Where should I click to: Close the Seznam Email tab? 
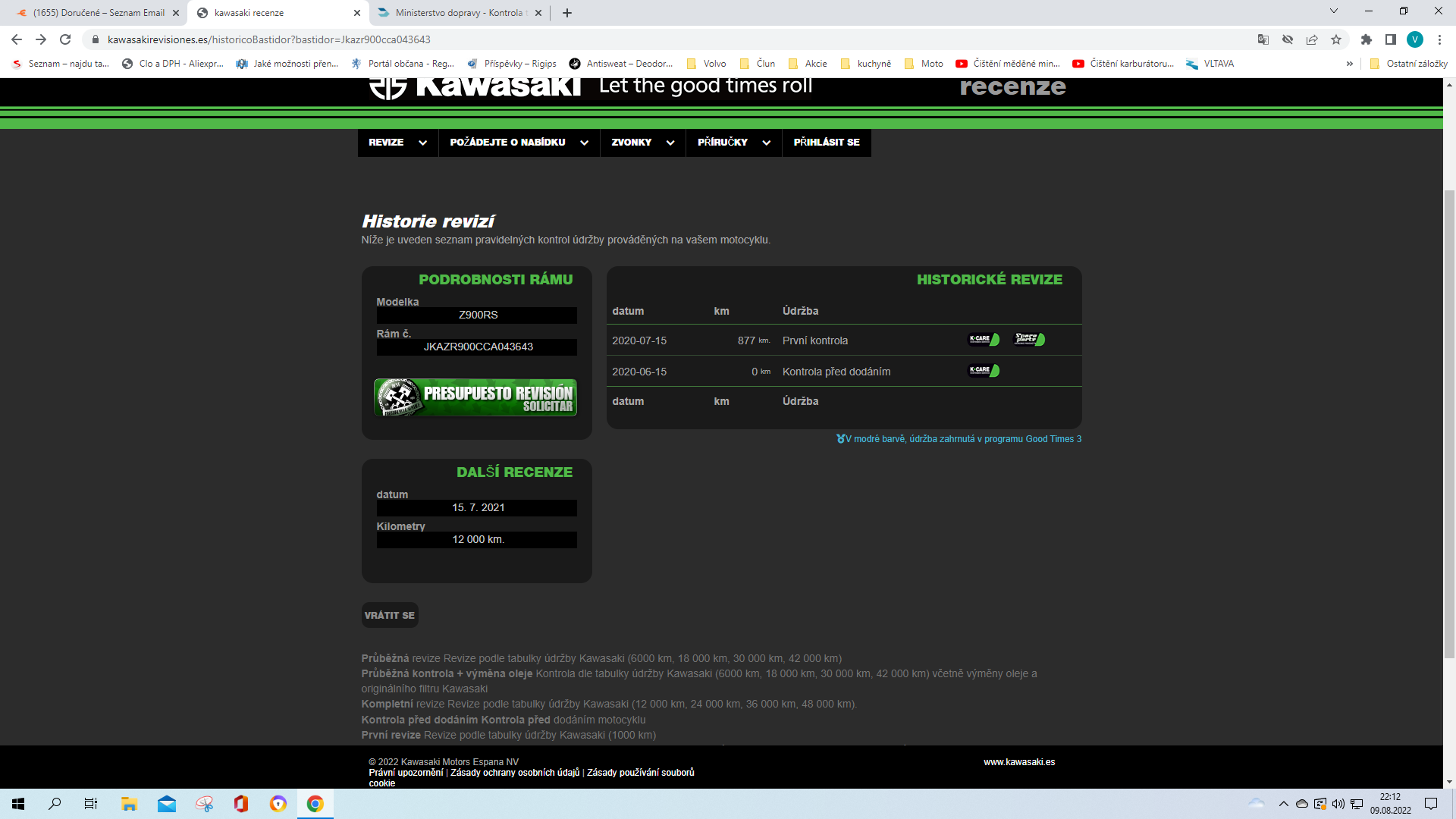tap(176, 13)
